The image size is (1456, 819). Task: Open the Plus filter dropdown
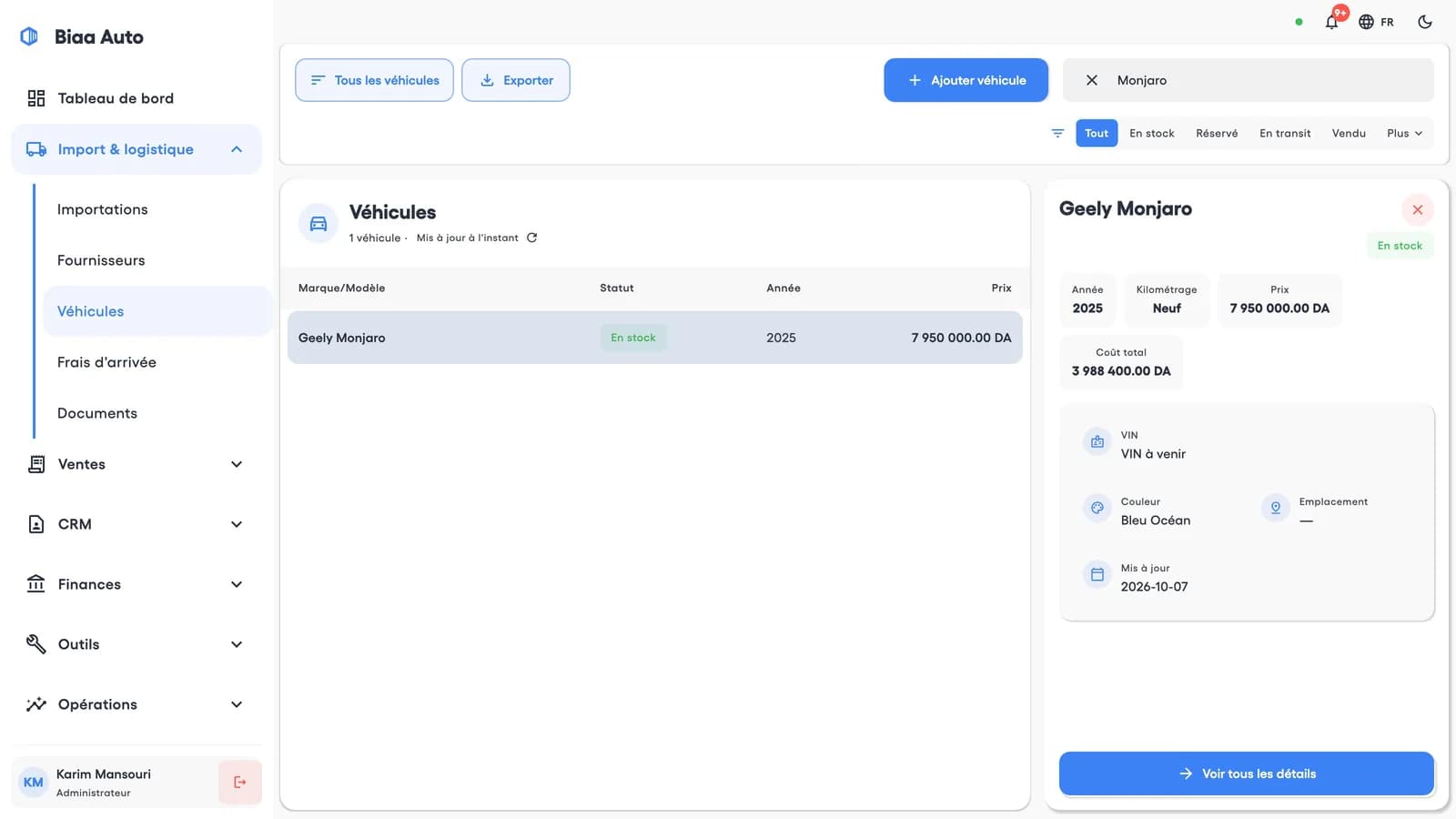1404,133
